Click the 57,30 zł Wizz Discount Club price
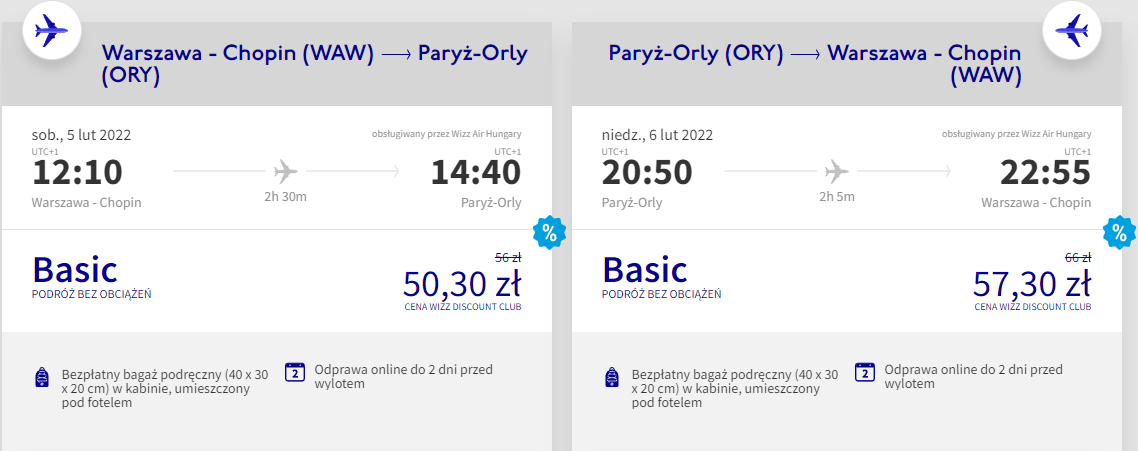The height and width of the screenshot is (451, 1138). pyautogui.click(x=1031, y=284)
